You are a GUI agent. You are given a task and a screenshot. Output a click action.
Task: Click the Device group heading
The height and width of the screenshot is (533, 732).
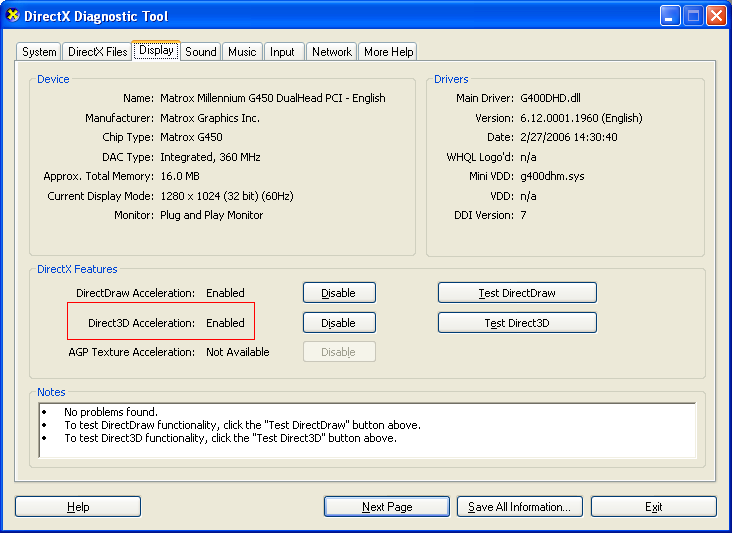pos(53,79)
